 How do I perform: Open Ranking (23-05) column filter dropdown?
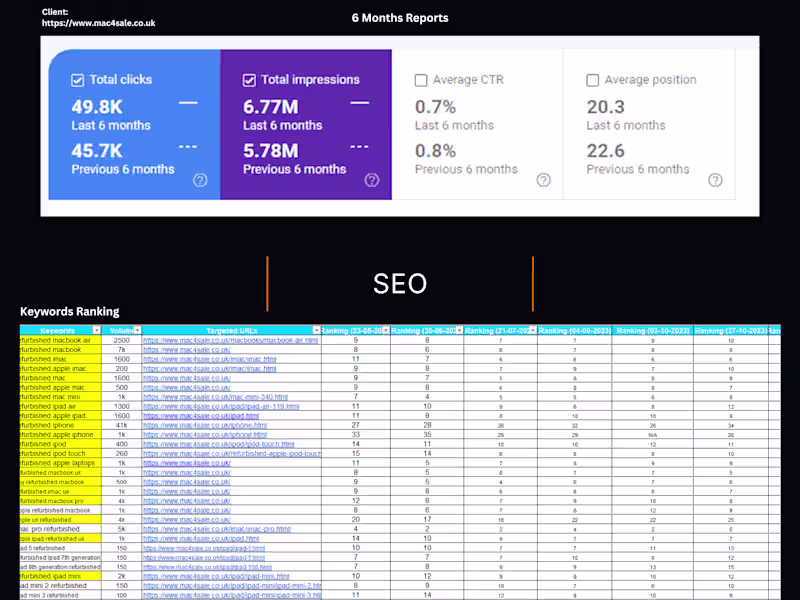(386, 331)
